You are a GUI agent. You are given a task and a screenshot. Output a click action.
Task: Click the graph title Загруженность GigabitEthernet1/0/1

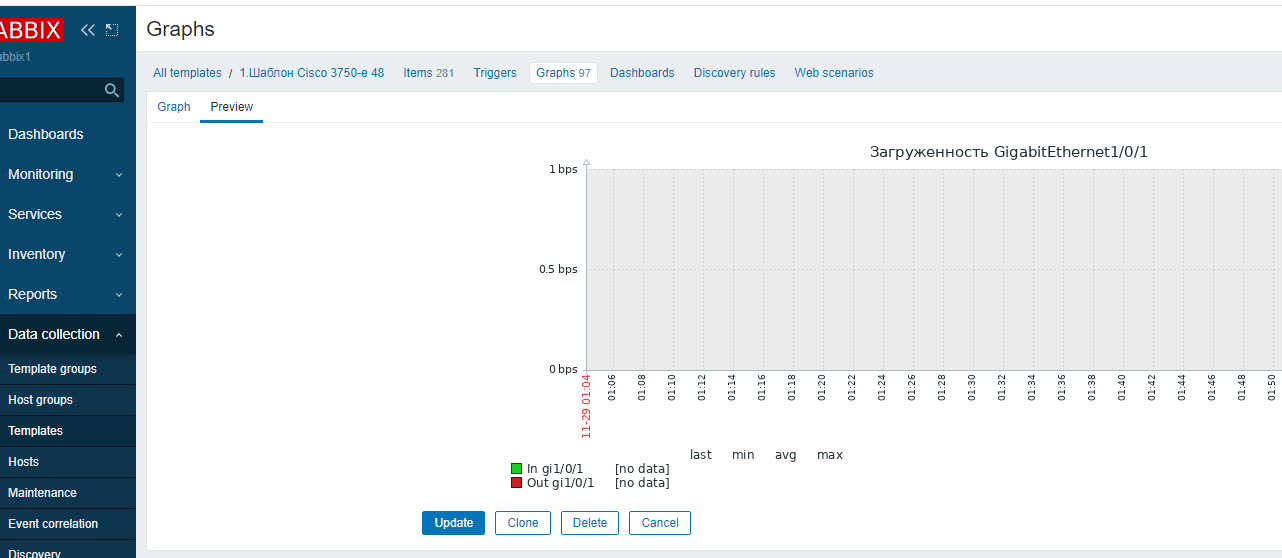pyautogui.click(x=1009, y=152)
